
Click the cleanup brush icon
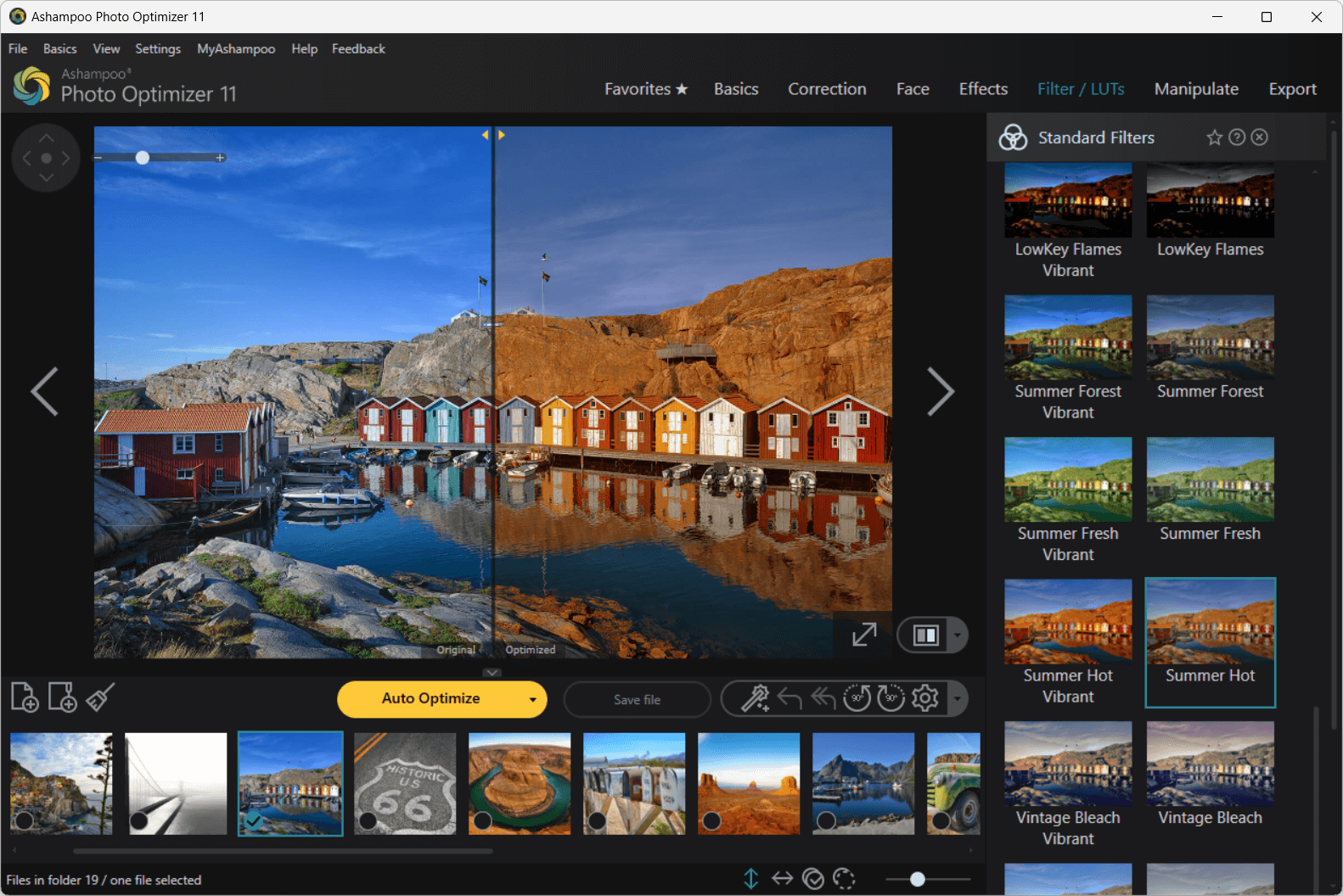click(x=100, y=697)
